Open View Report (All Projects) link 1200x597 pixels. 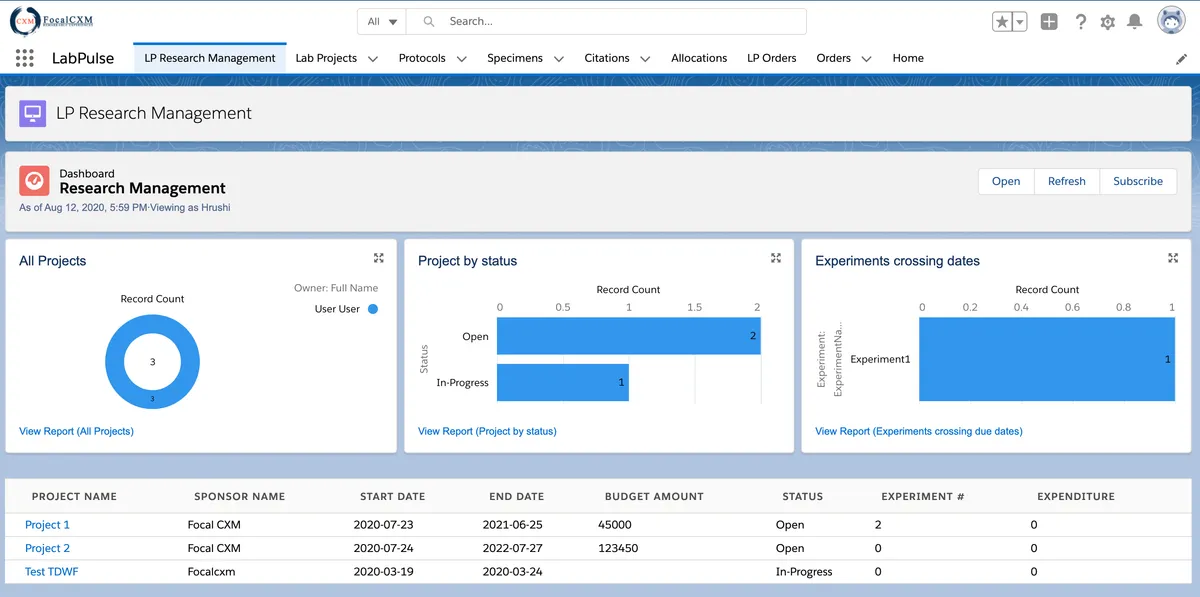tap(76, 431)
